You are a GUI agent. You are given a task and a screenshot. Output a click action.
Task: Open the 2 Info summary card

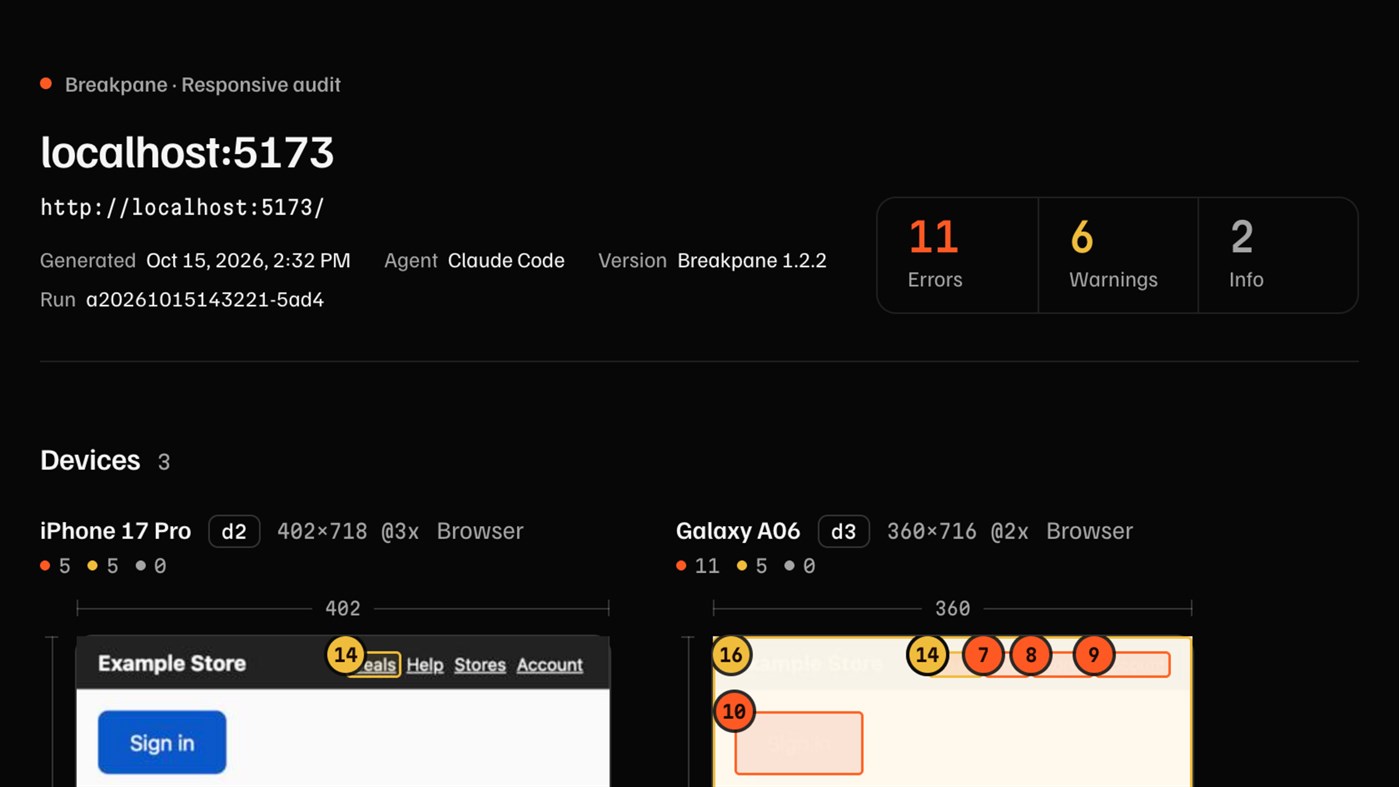coord(1278,255)
